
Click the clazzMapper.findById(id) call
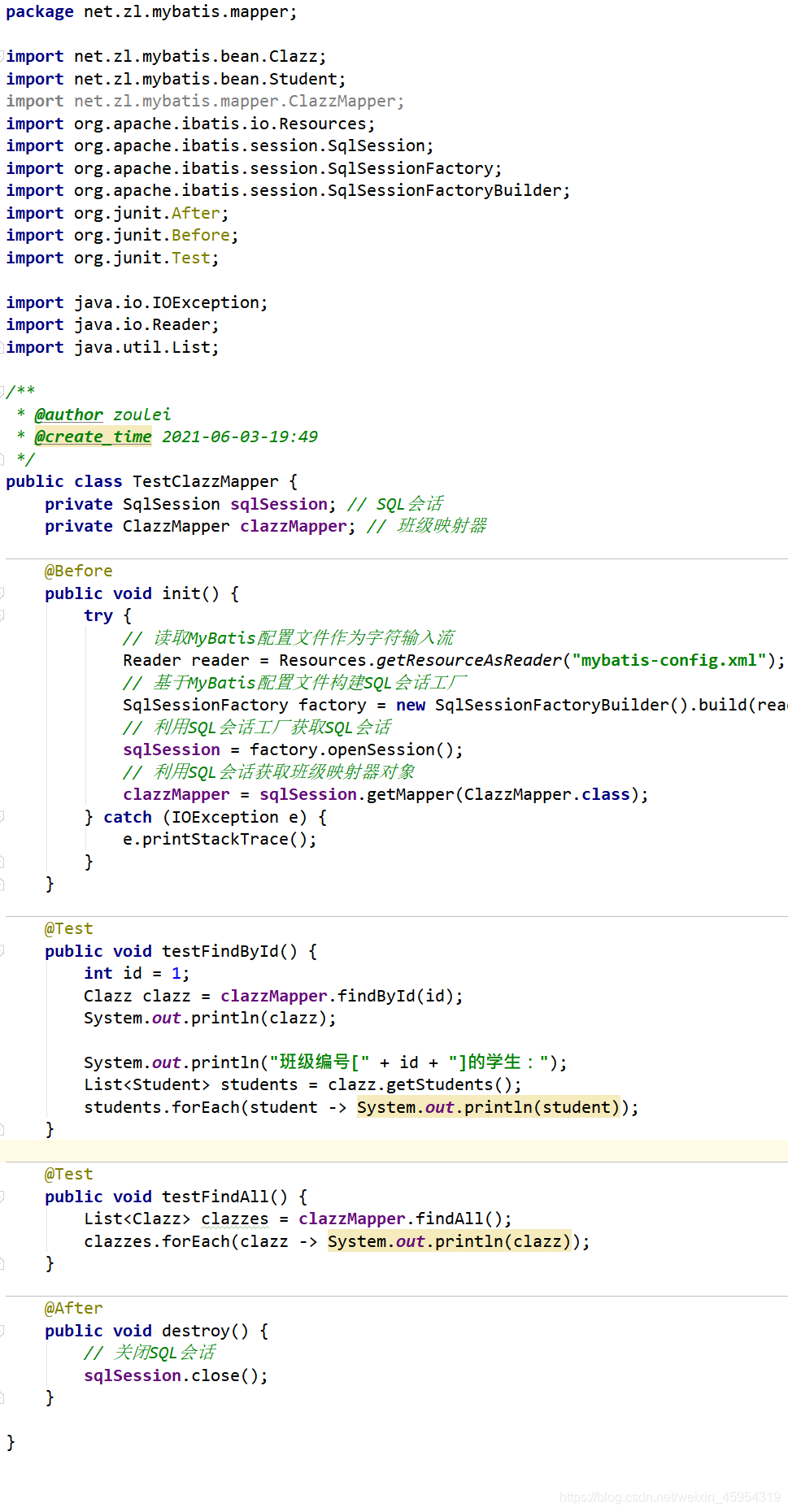pyautogui.click(x=337, y=996)
